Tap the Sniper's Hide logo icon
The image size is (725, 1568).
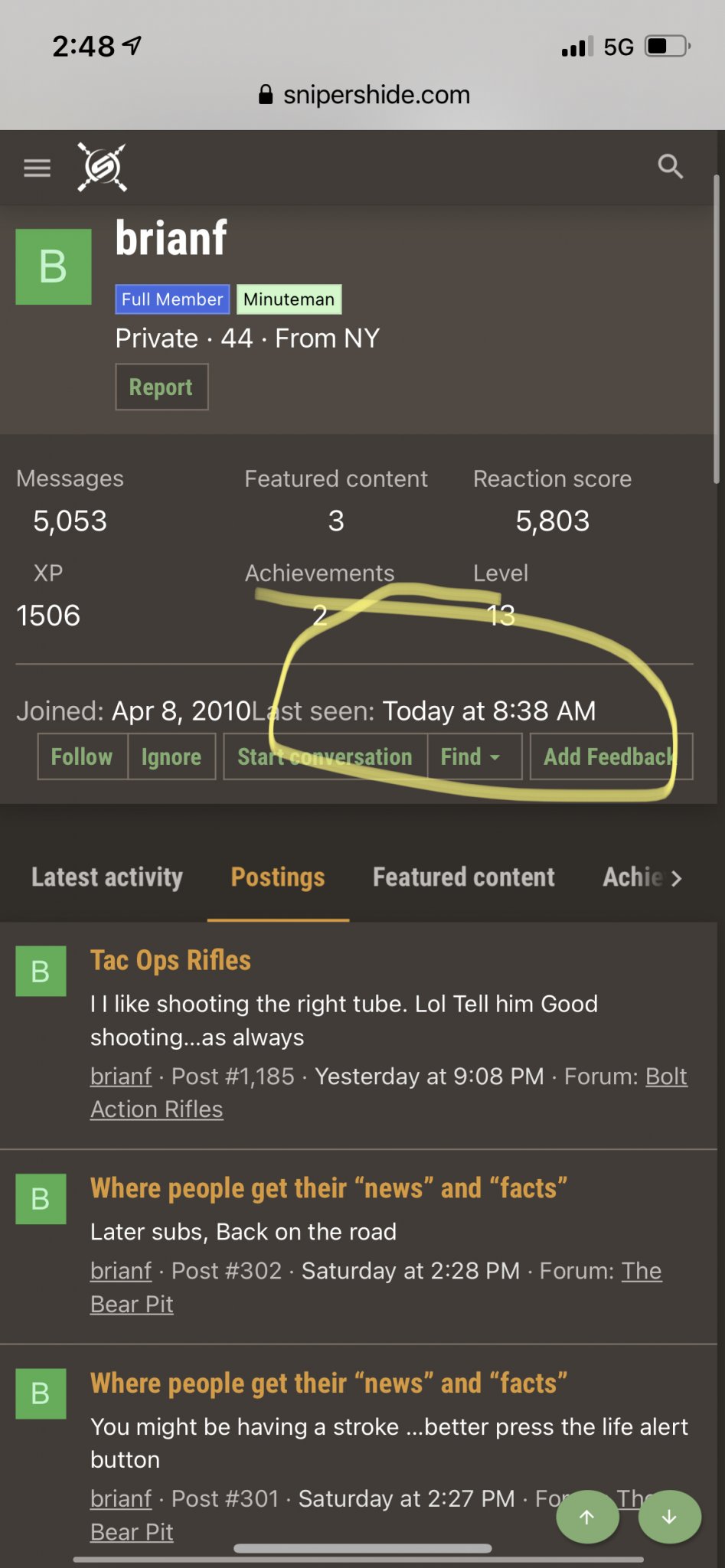pyautogui.click(x=102, y=167)
